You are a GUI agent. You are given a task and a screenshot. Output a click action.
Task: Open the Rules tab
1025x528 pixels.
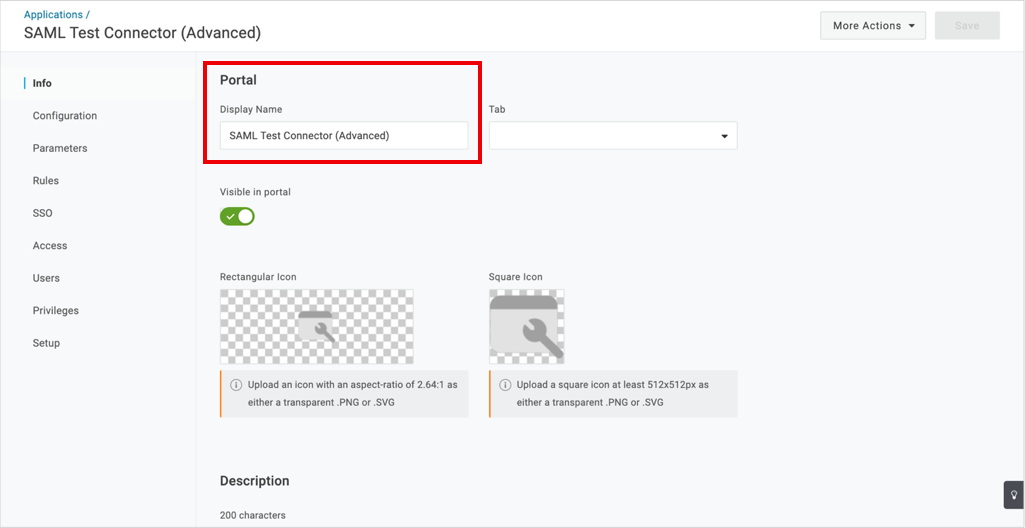point(46,180)
